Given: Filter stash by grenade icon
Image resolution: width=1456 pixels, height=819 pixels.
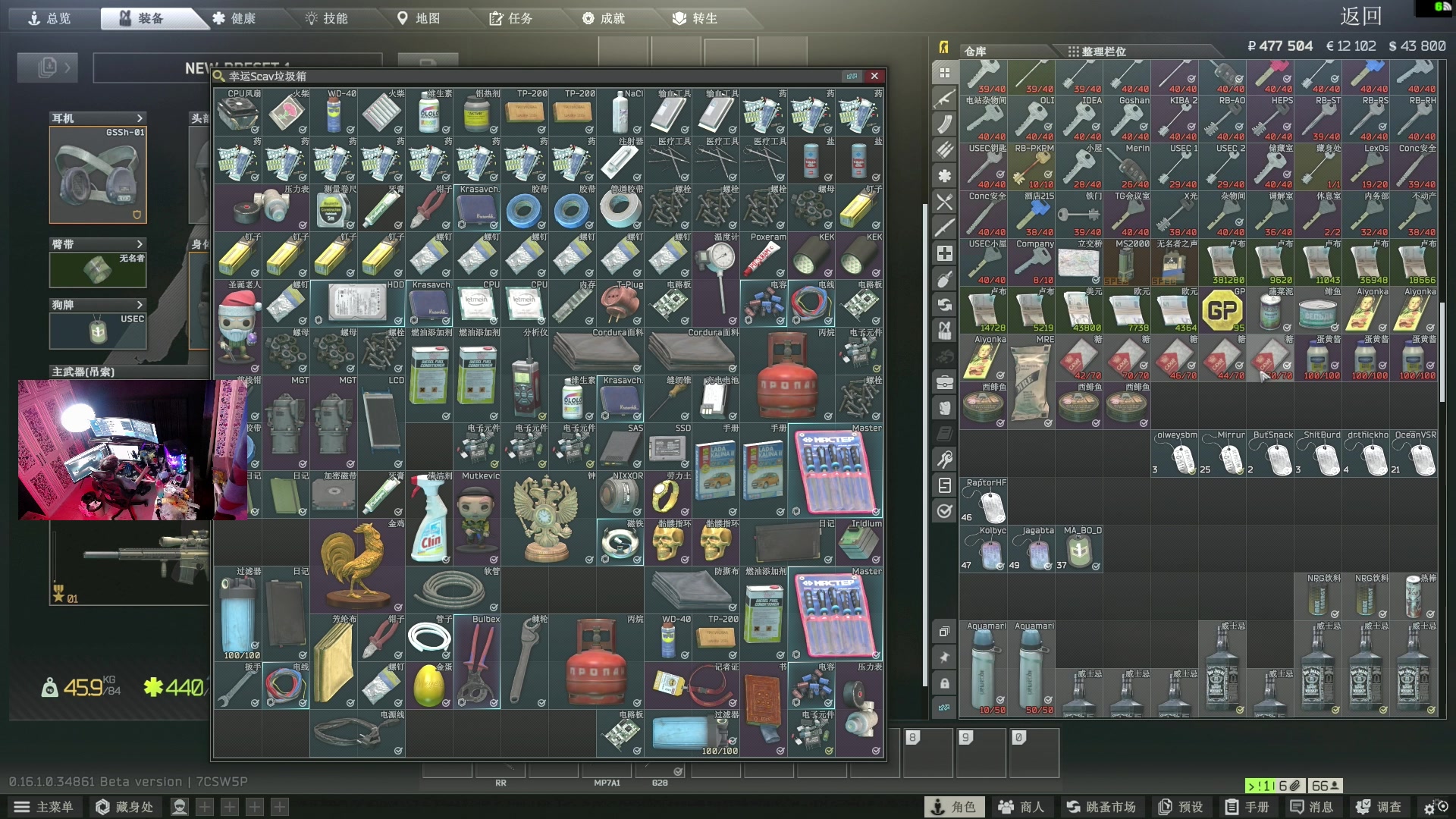Looking at the screenshot, I should click(x=944, y=279).
